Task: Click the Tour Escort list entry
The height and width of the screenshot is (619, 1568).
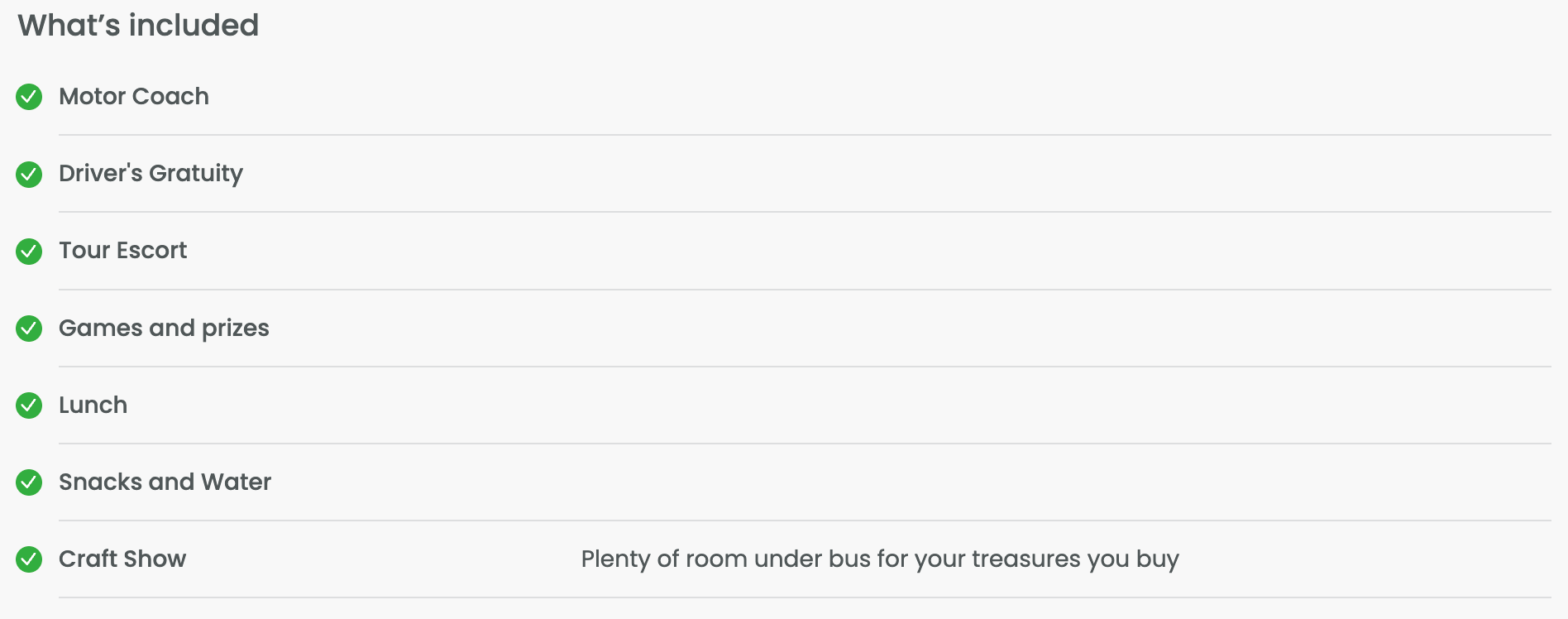Action: point(122,250)
